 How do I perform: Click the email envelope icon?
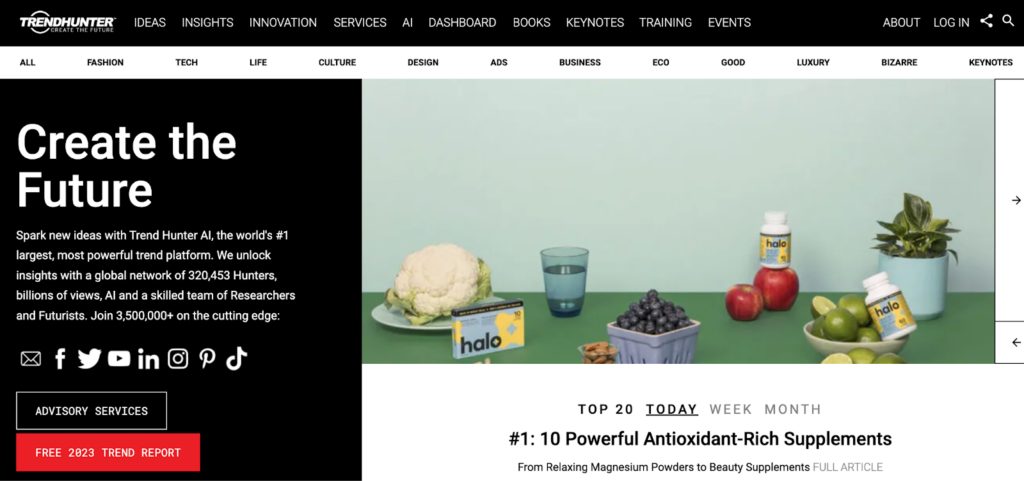(31, 359)
